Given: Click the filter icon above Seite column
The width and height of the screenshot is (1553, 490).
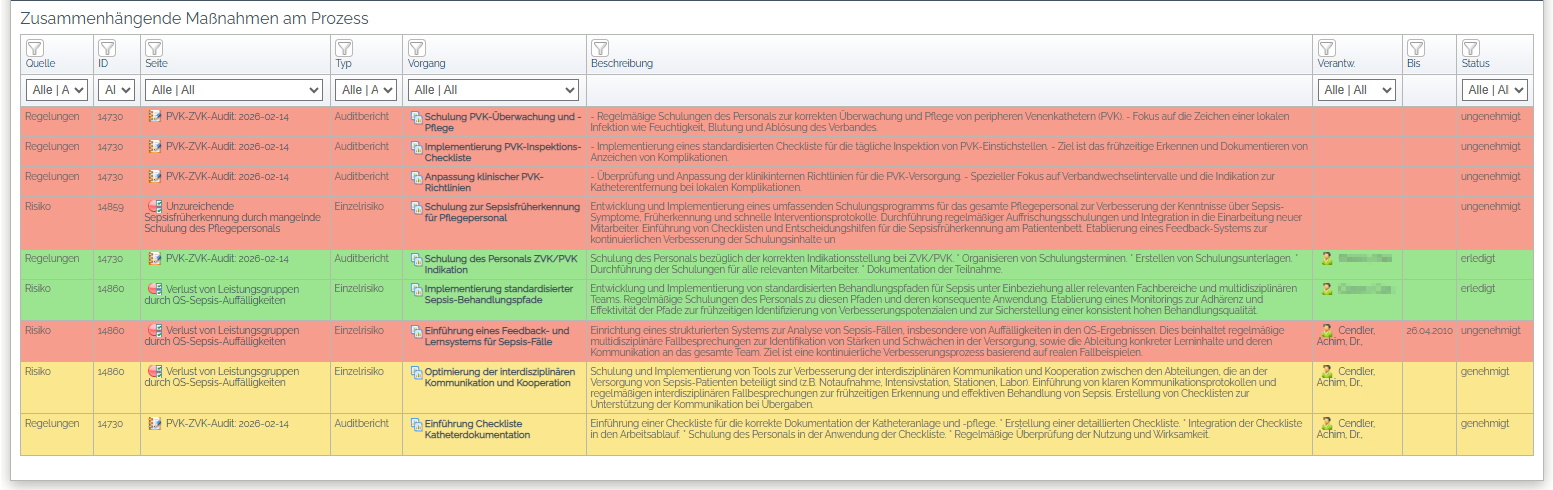Looking at the screenshot, I should [x=154, y=48].
